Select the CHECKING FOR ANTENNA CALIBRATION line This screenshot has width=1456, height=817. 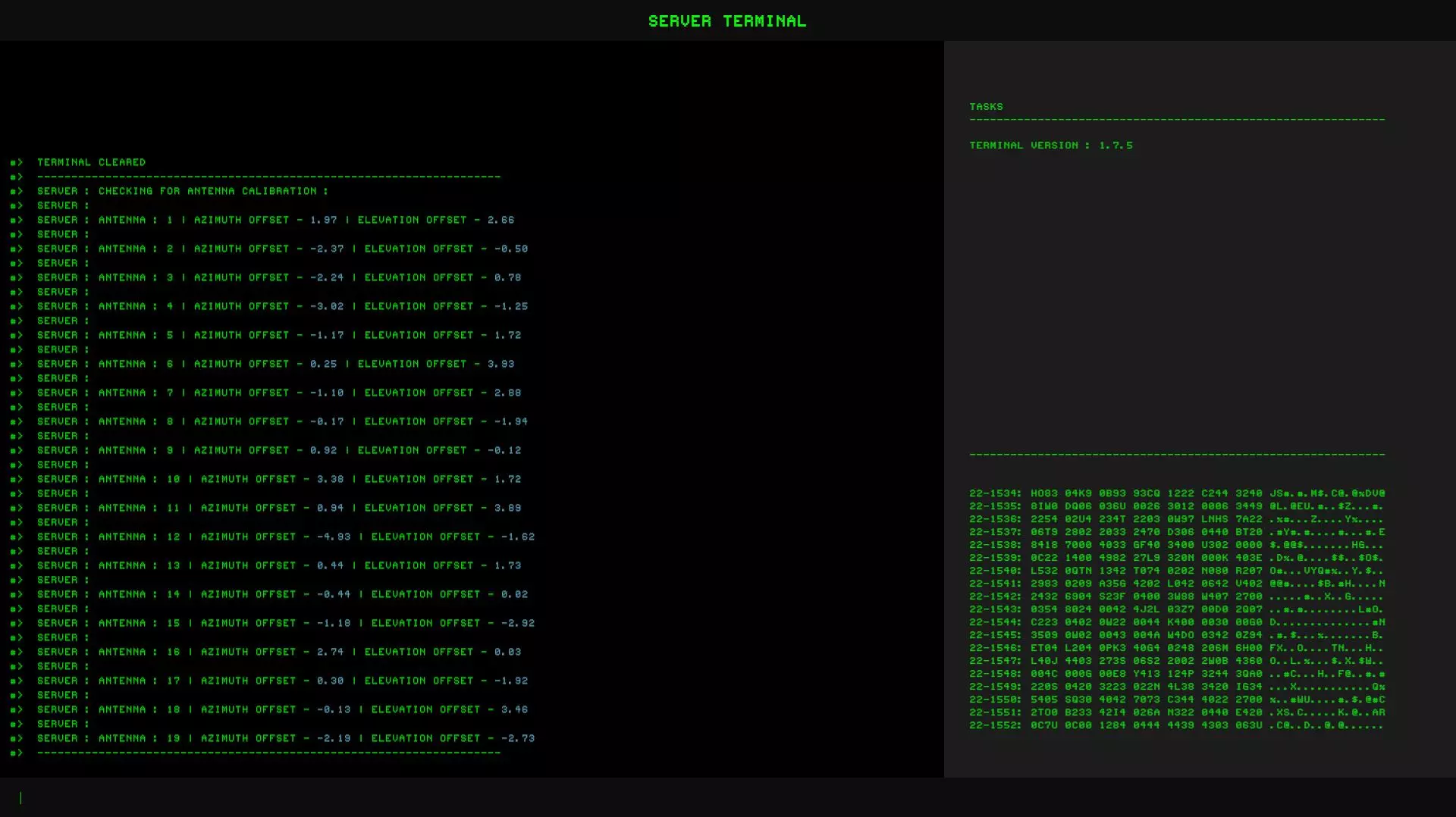182,191
